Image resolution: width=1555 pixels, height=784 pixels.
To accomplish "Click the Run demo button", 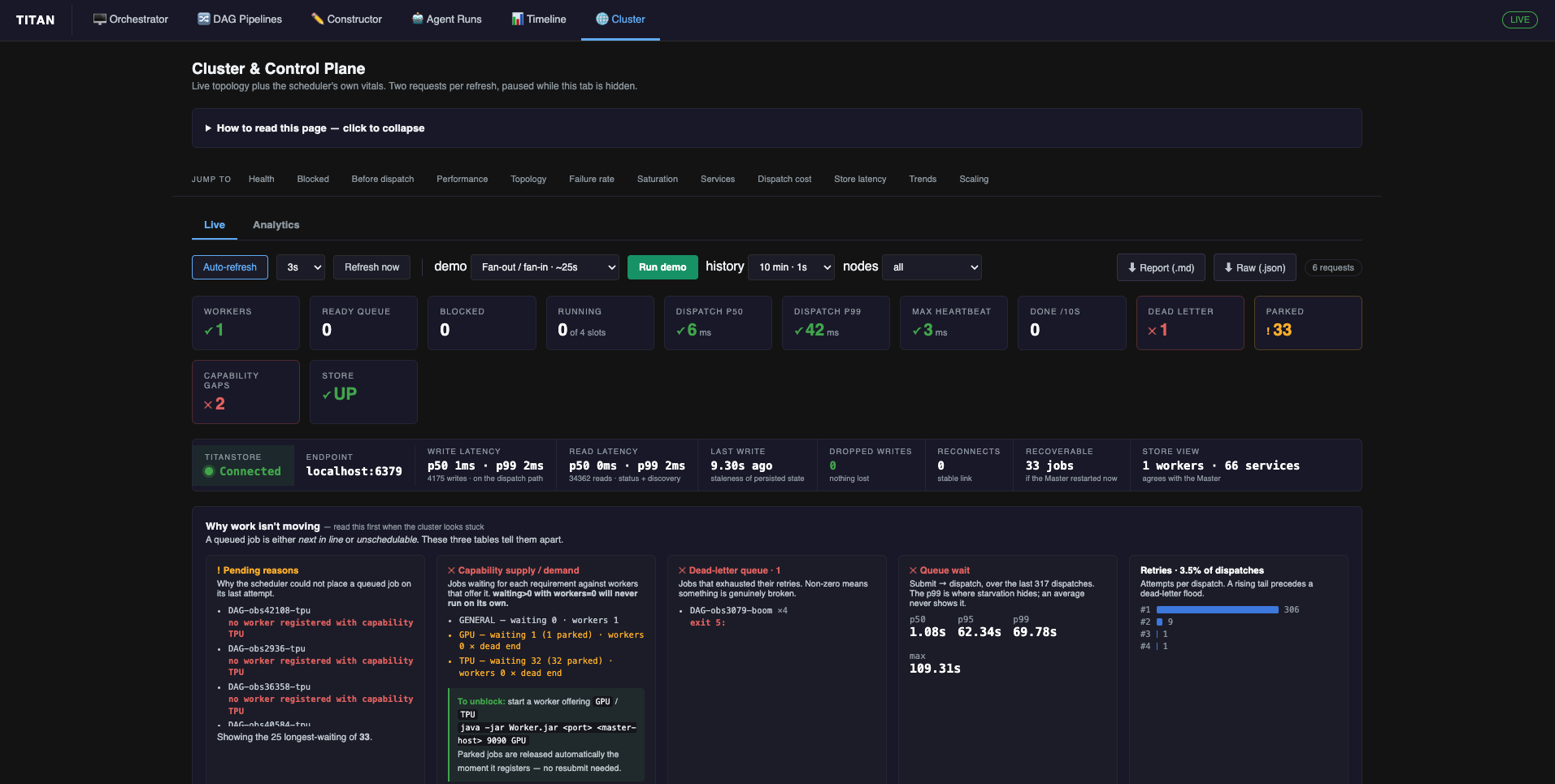I will point(662,267).
